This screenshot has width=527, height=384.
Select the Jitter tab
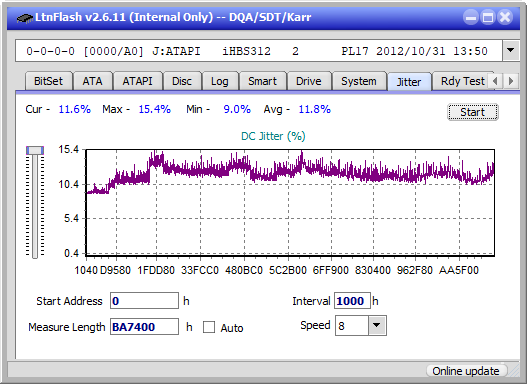point(409,82)
